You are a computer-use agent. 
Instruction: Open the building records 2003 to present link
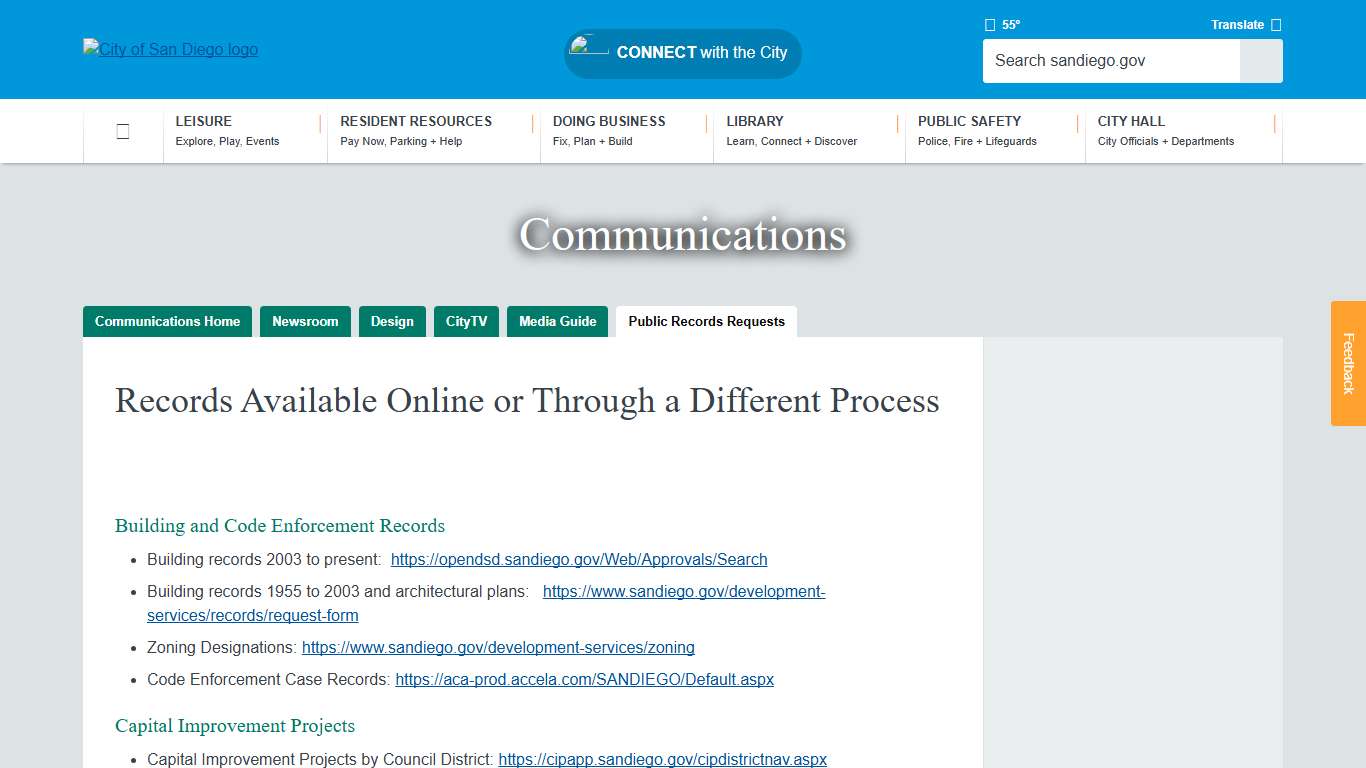pos(579,559)
